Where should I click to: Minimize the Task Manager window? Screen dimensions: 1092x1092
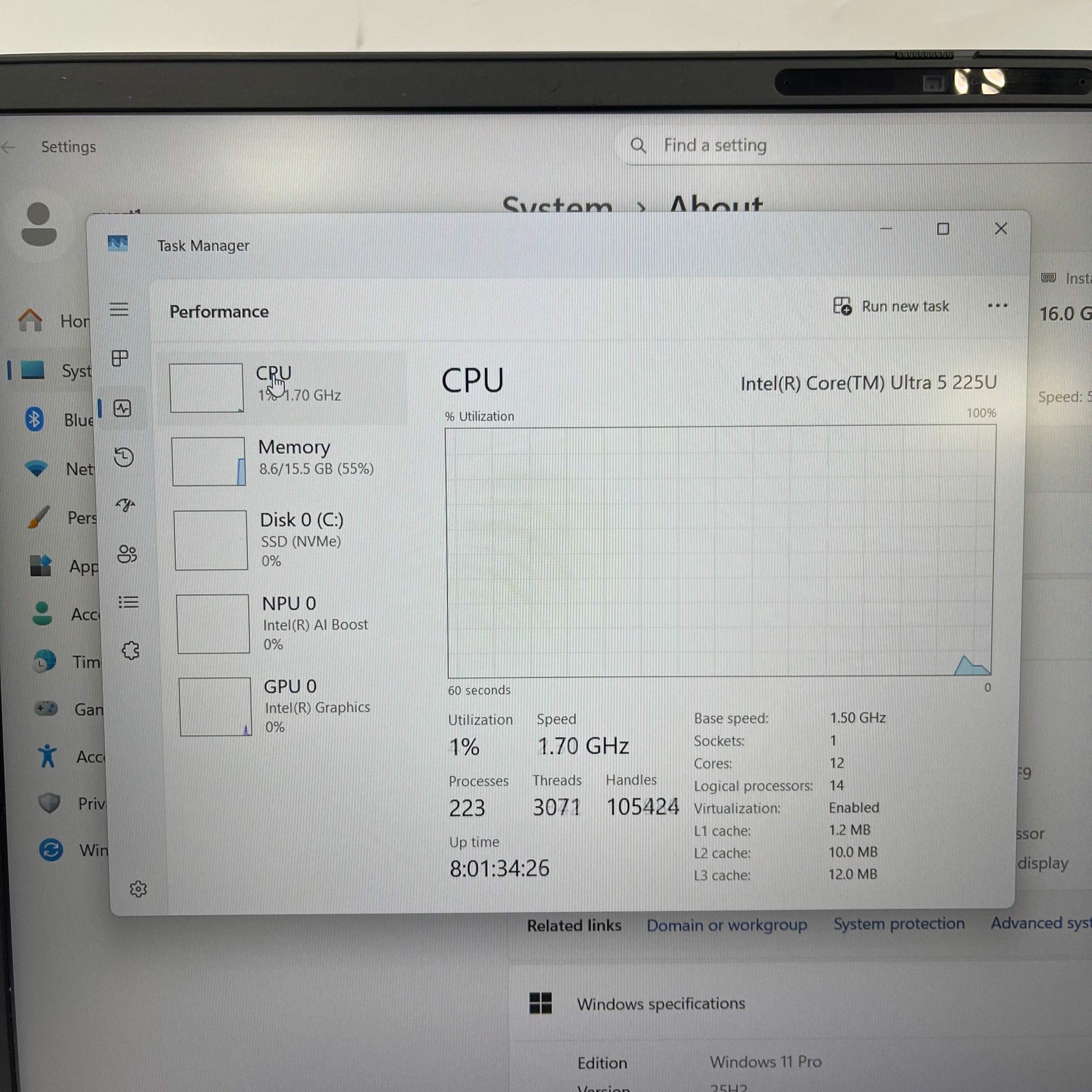point(886,229)
